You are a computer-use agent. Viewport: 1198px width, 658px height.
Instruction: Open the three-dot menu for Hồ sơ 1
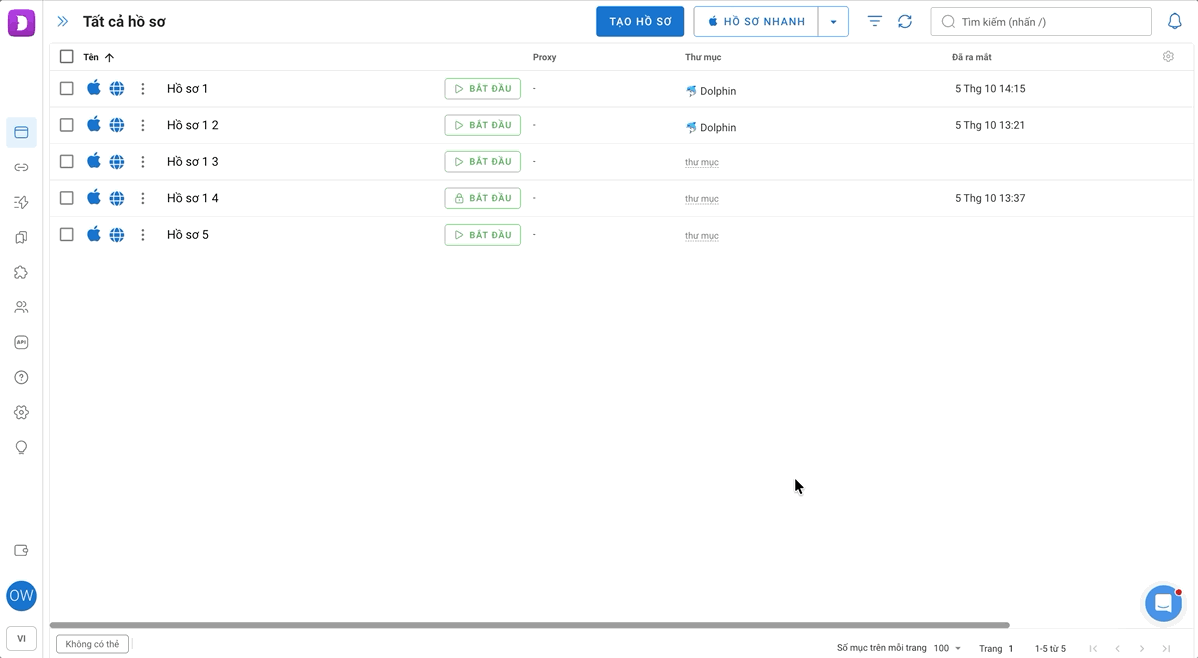coord(143,89)
